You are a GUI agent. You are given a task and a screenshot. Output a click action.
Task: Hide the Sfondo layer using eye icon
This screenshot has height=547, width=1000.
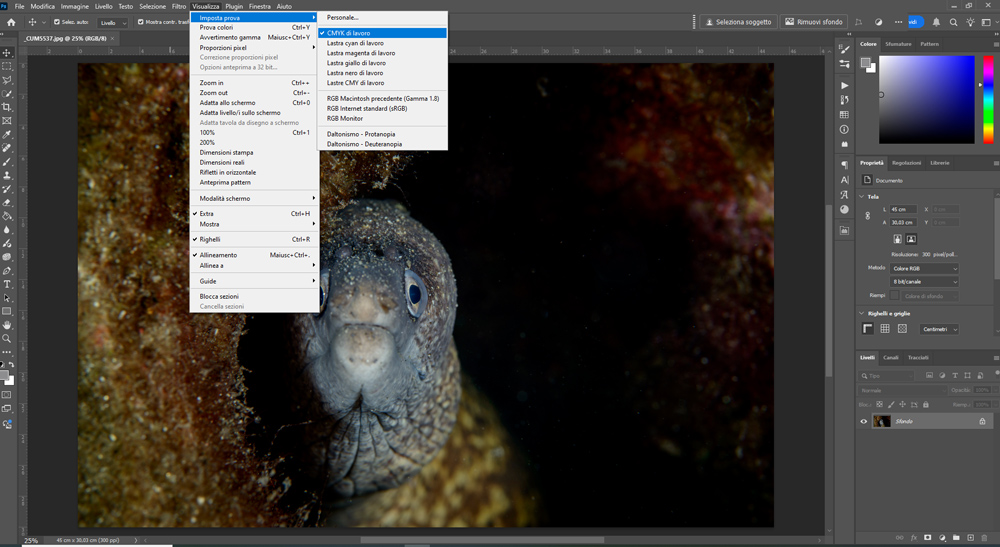[x=864, y=422]
